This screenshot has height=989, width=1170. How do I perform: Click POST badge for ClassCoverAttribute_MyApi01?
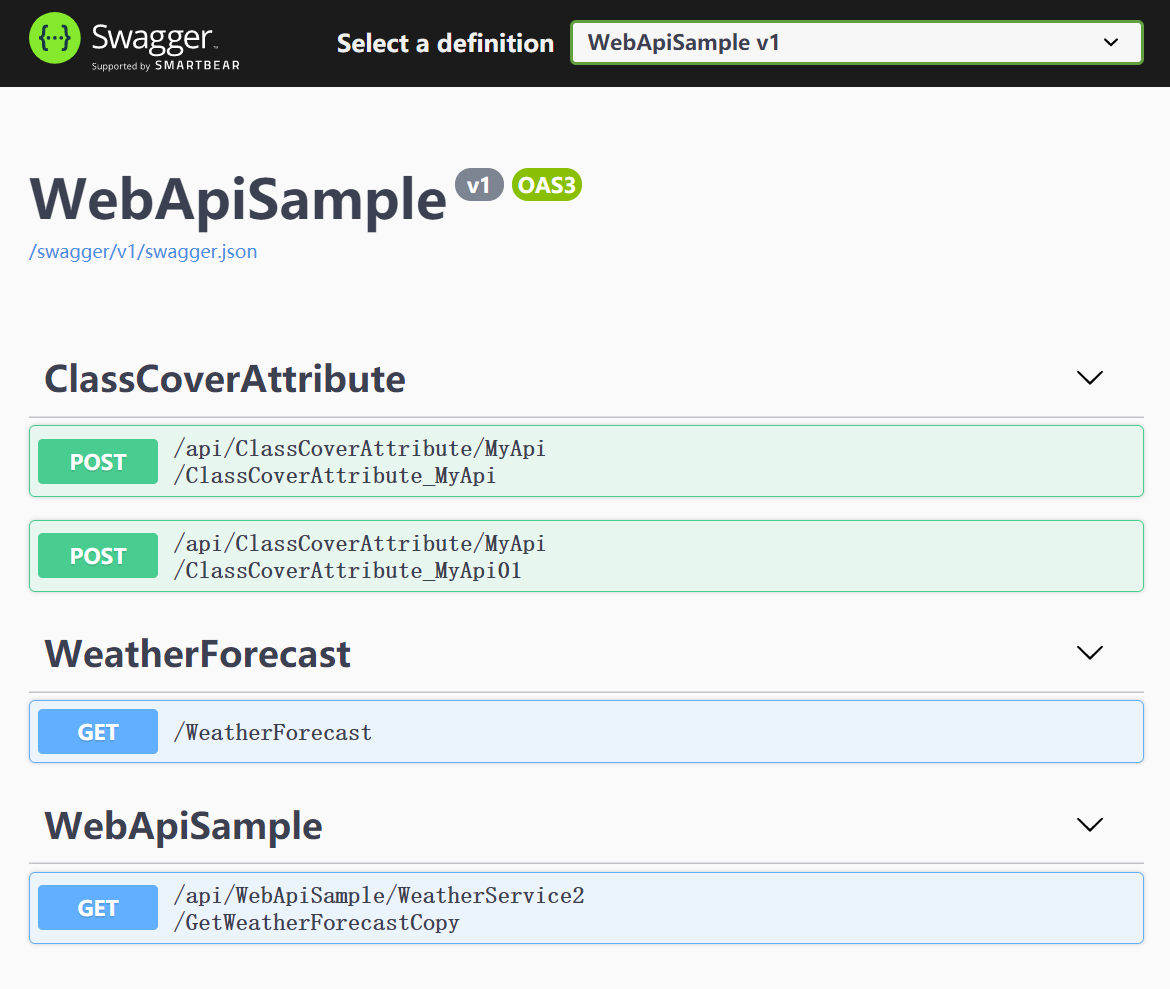click(98, 555)
